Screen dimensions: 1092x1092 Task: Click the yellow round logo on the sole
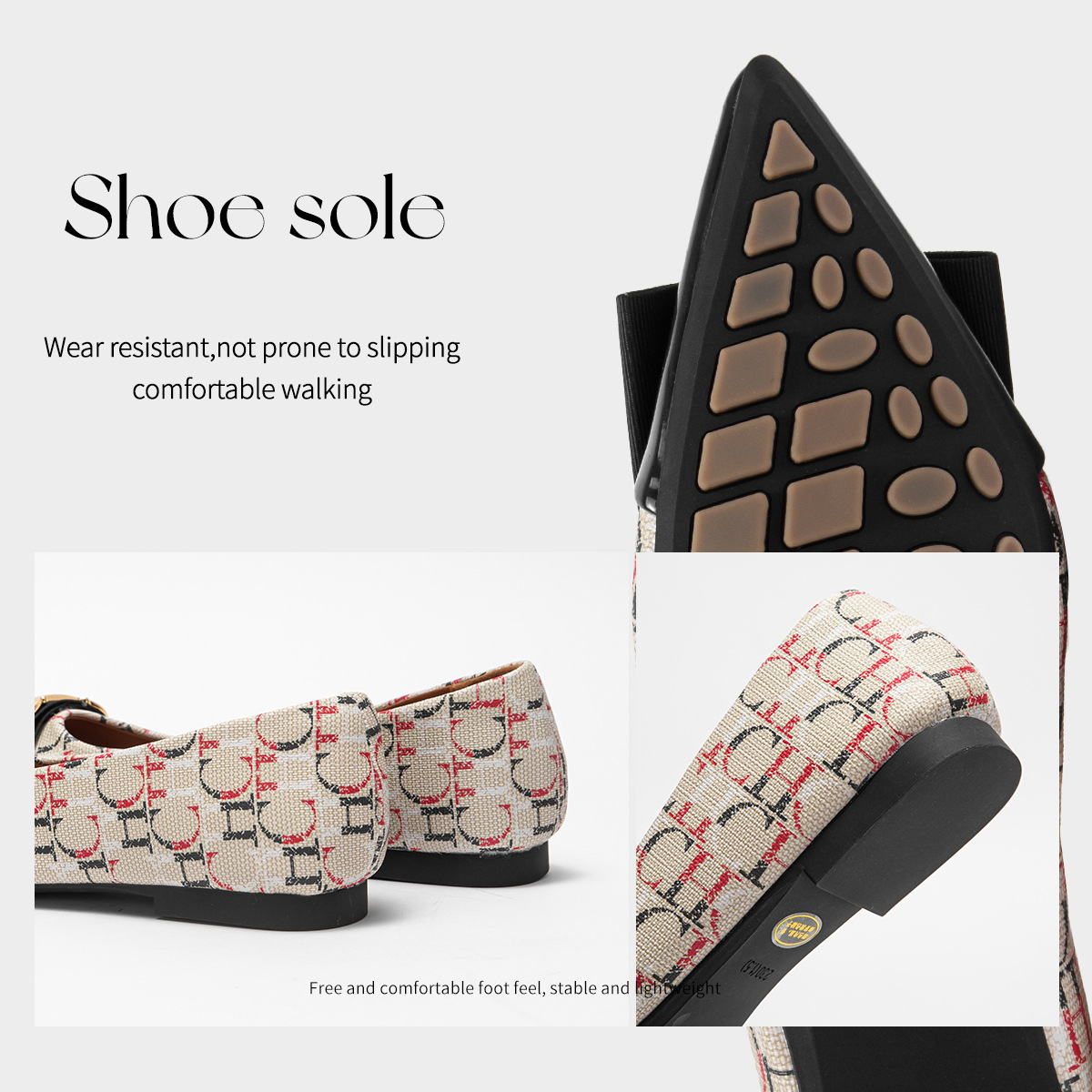click(799, 929)
